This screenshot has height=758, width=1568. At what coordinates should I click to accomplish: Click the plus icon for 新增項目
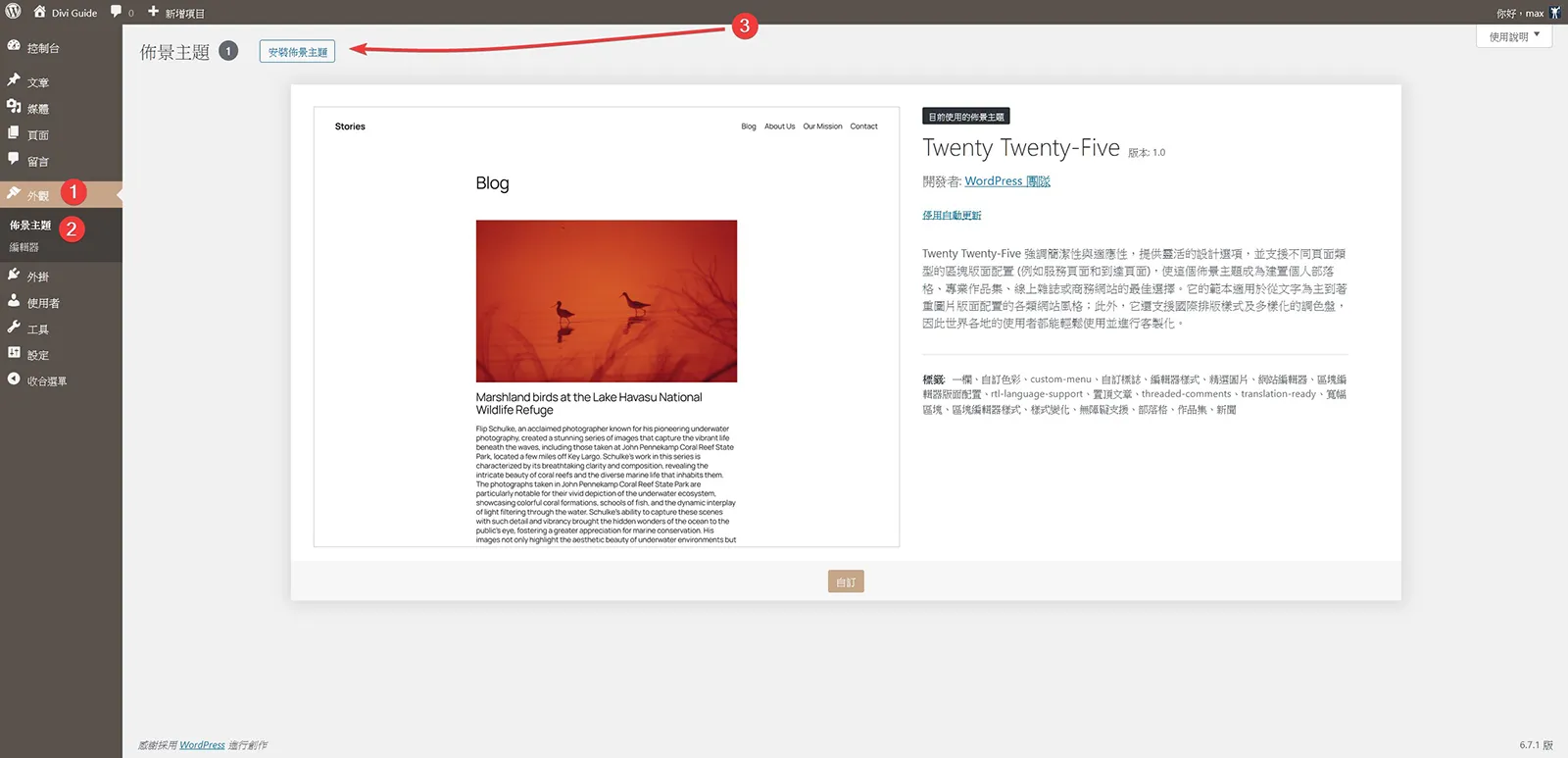click(x=153, y=12)
